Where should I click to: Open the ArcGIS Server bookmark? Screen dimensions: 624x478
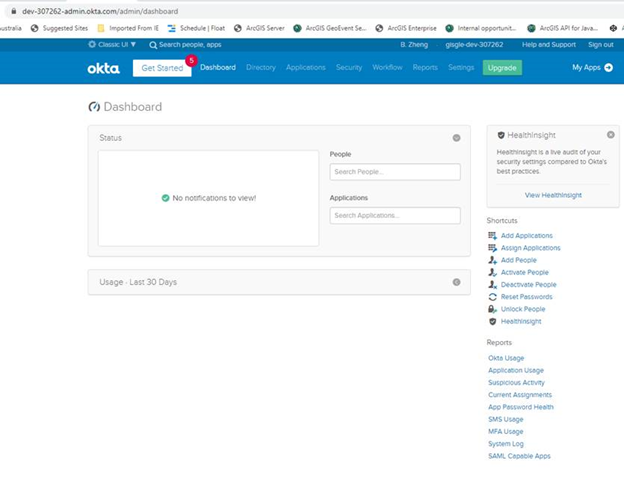pyautogui.click(x=259, y=28)
